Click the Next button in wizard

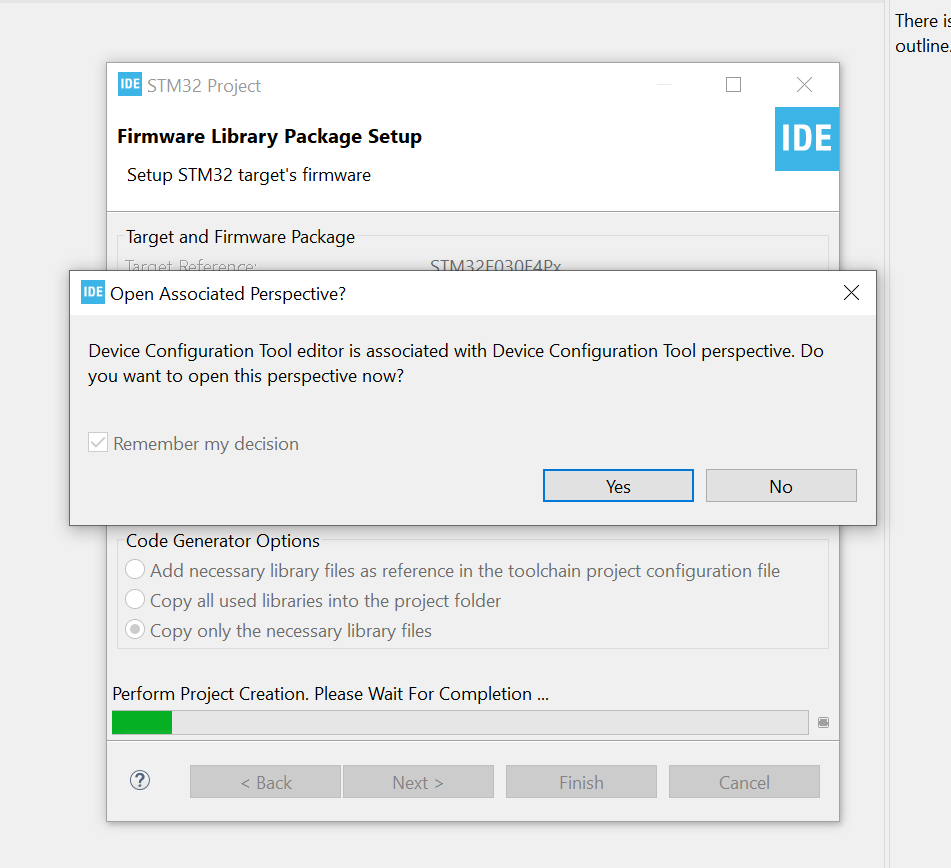[x=418, y=782]
